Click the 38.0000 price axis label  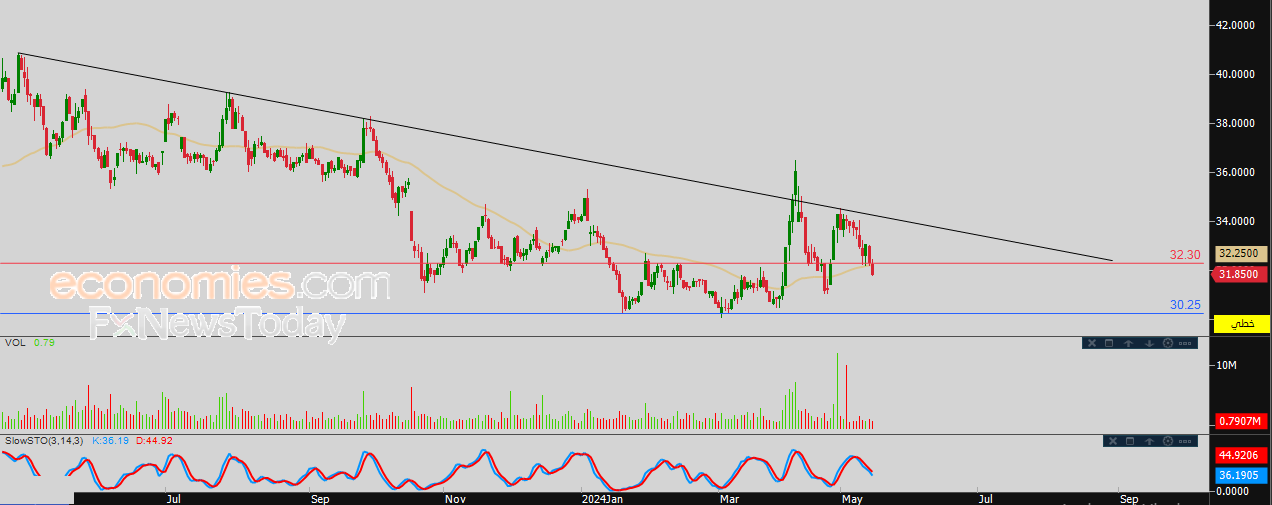click(1235, 123)
